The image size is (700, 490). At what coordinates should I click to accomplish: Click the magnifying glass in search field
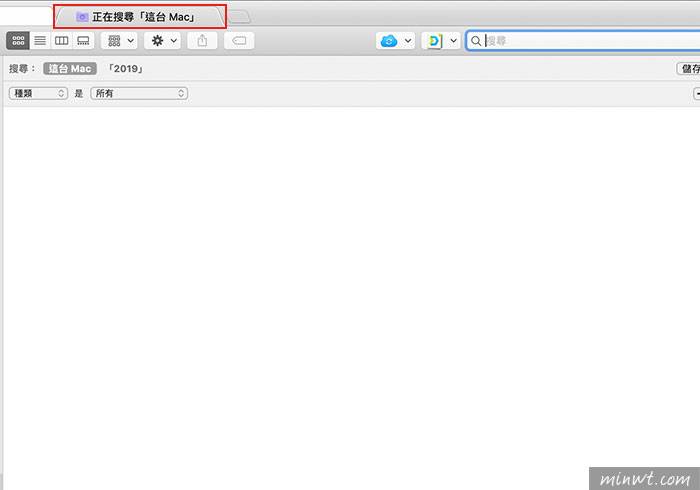pyautogui.click(x=477, y=41)
